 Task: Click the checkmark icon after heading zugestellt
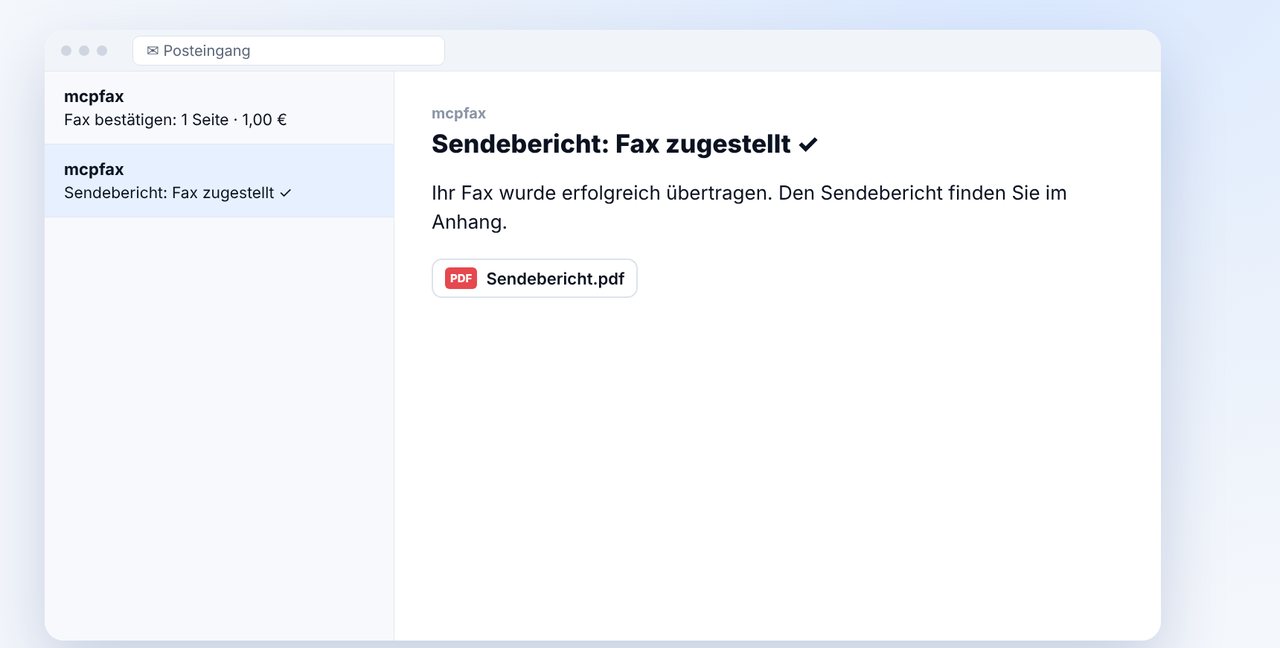tap(808, 145)
